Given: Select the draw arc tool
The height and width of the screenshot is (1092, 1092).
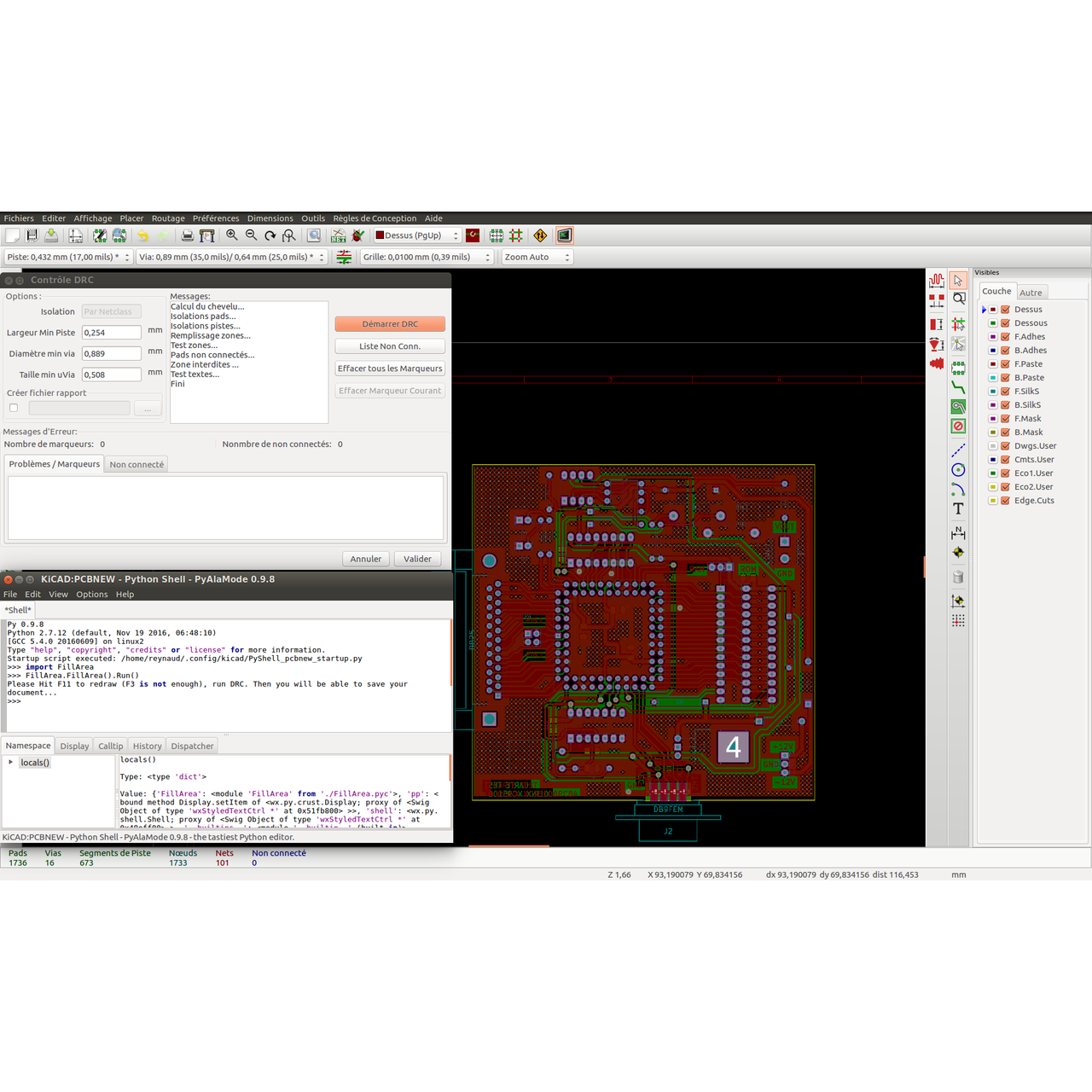Looking at the screenshot, I should coord(958,490).
